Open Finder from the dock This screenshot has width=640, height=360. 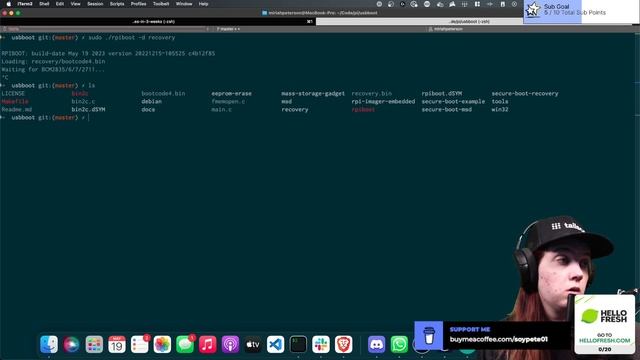tap(49, 344)
